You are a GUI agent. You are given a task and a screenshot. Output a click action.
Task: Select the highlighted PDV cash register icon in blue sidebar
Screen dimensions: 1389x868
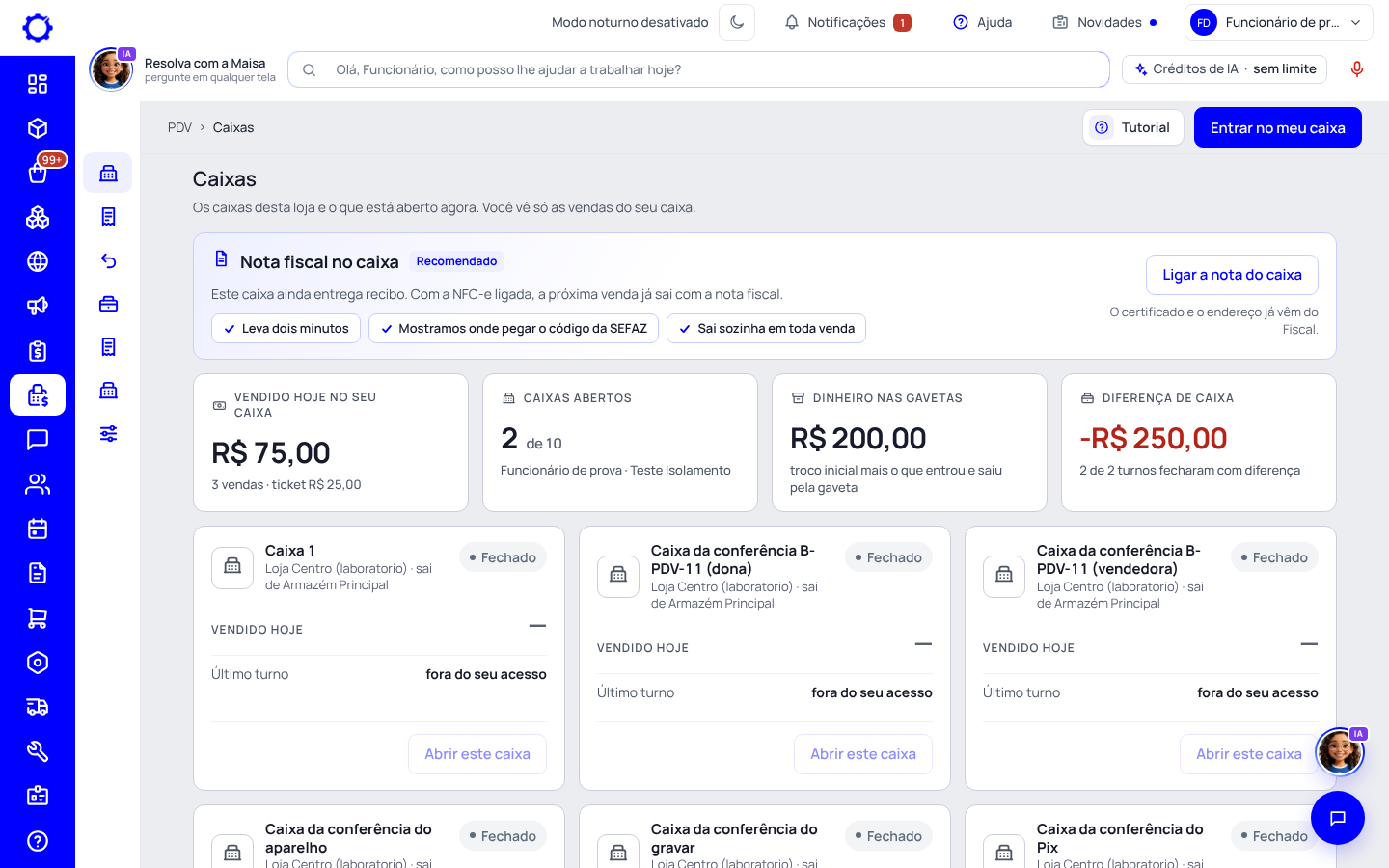(38, 394)
